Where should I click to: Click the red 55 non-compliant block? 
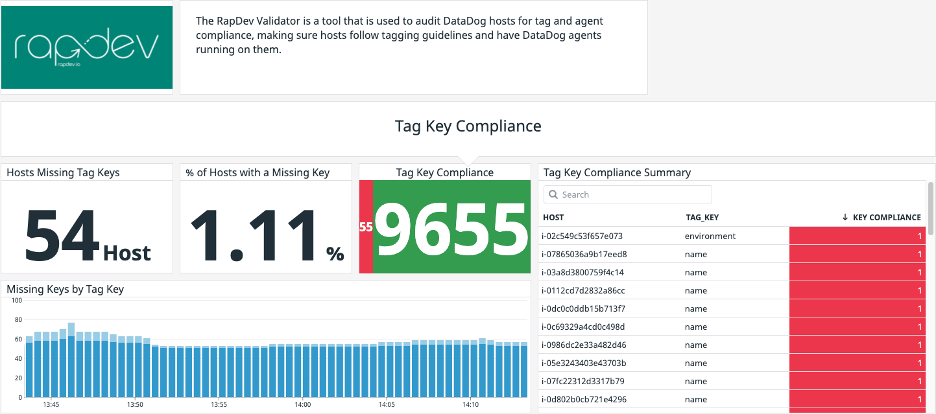(x=366, y=227)
